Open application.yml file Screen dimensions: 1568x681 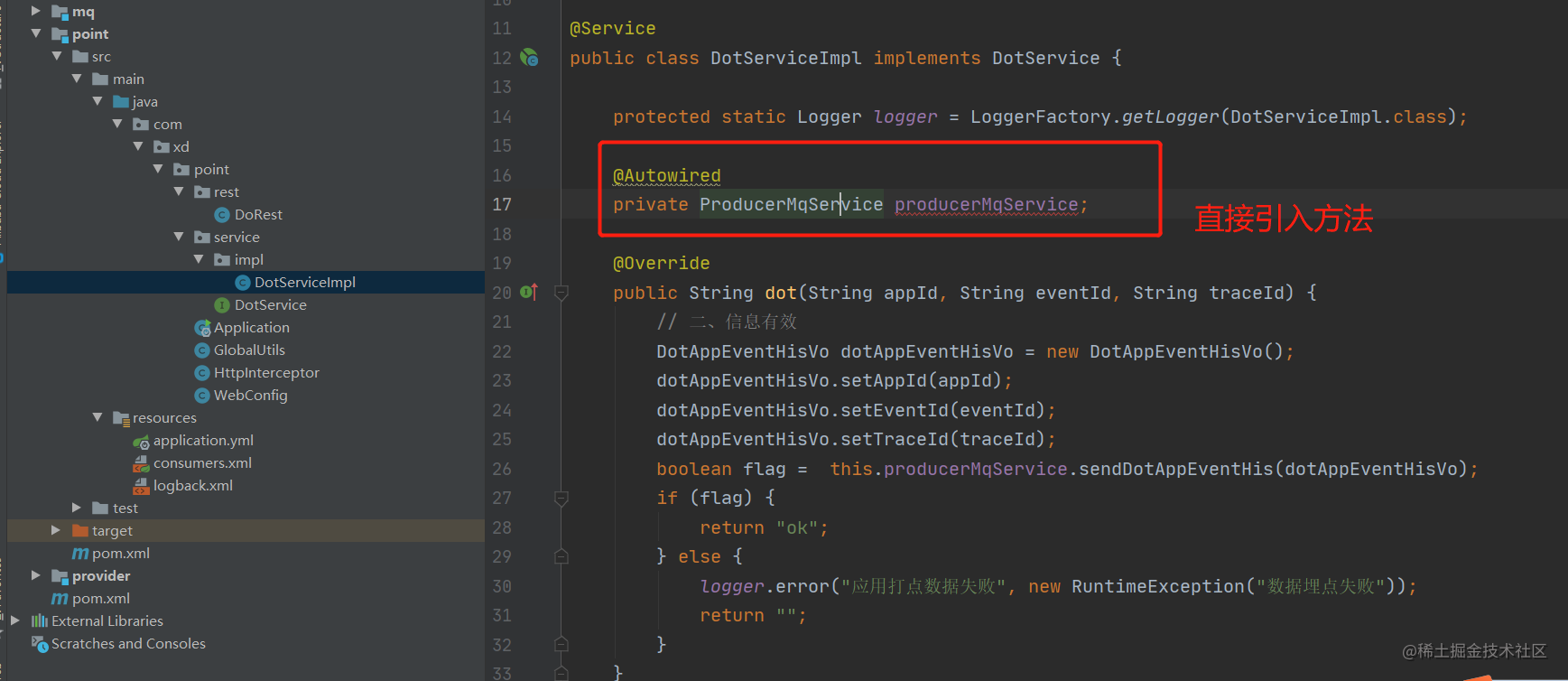(203, 441)
